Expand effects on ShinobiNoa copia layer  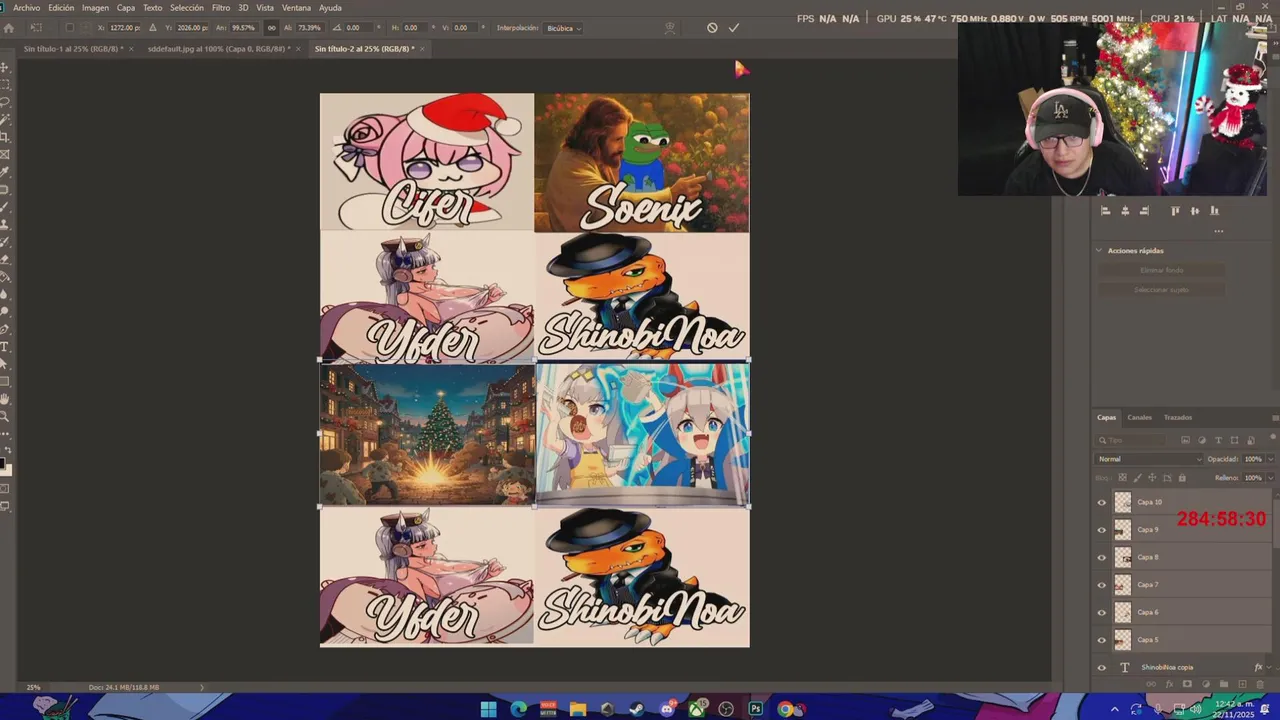tap(1269, 667)
